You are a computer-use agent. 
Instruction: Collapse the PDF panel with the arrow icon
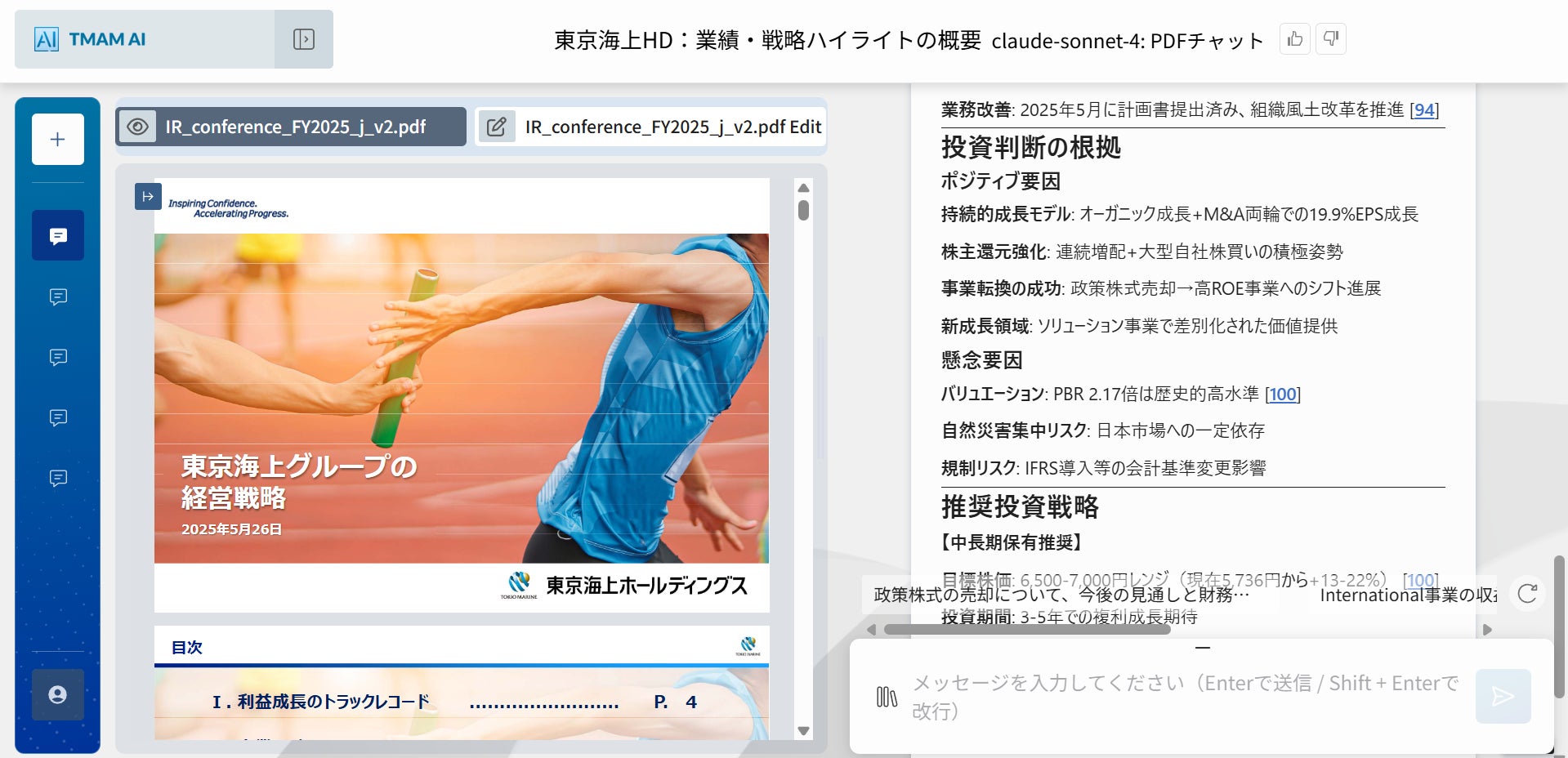148,196
